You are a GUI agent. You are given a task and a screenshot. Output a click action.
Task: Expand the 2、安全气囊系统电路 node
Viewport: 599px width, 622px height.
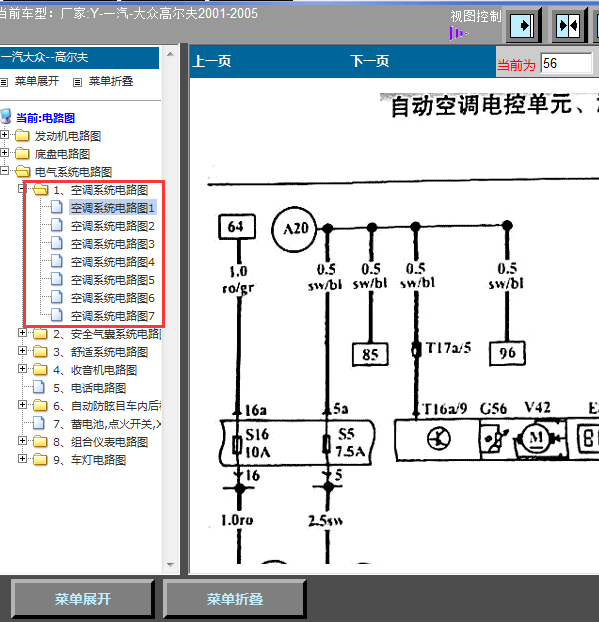(22, 333)
